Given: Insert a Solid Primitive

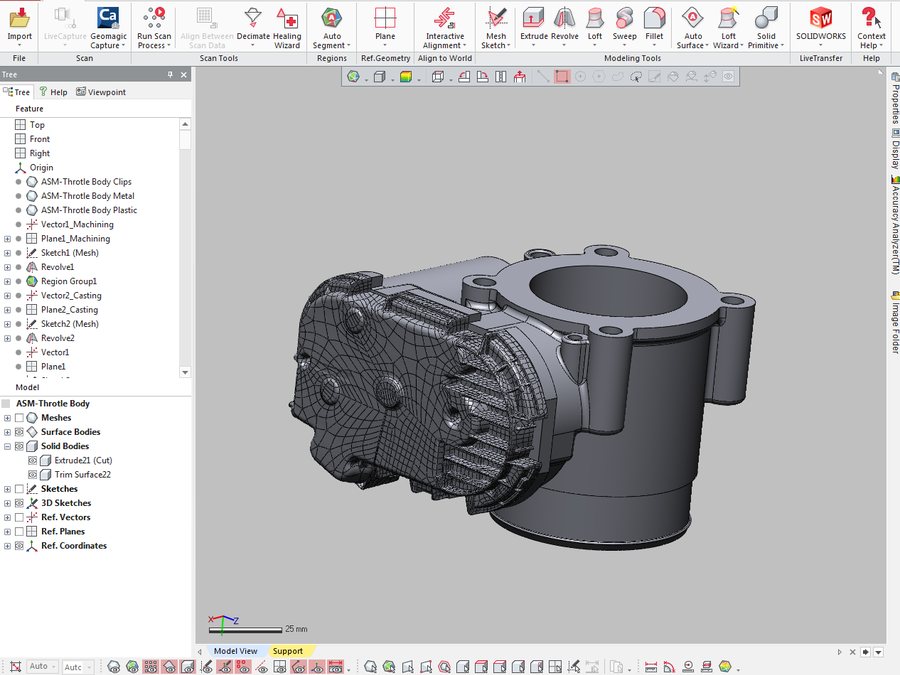Looking at the screenshot, I should click(766, 27).
